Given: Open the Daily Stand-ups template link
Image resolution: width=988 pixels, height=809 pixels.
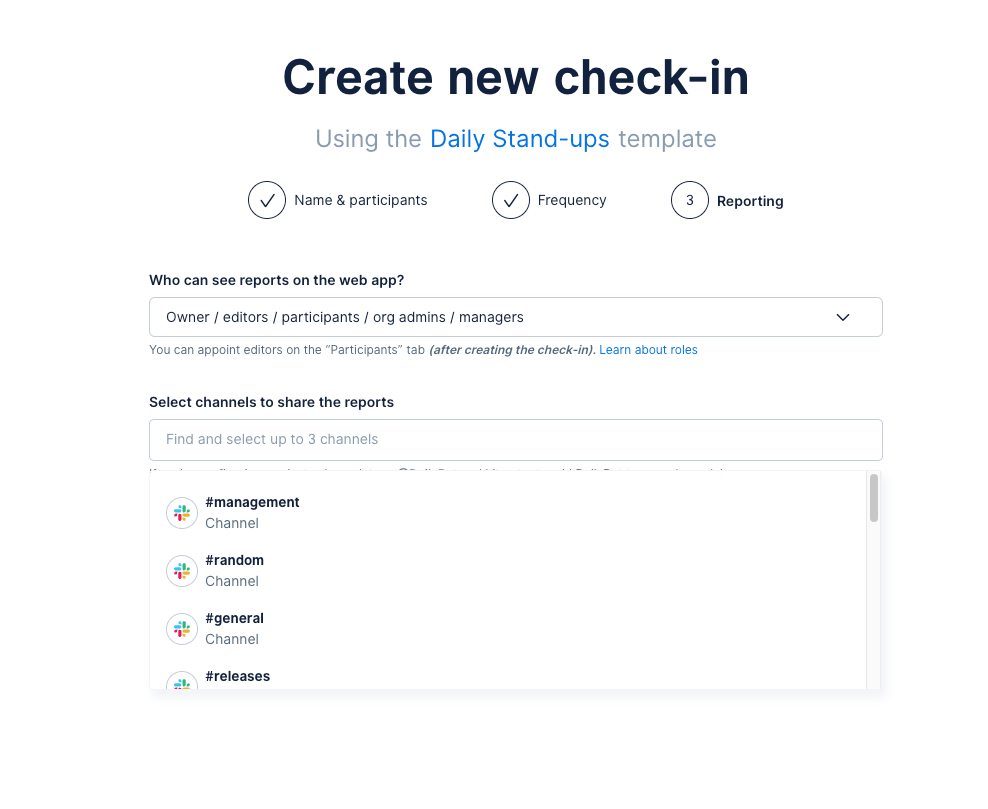Looking at the screenshot, I should pyautogui.click(x=519, y=138).
